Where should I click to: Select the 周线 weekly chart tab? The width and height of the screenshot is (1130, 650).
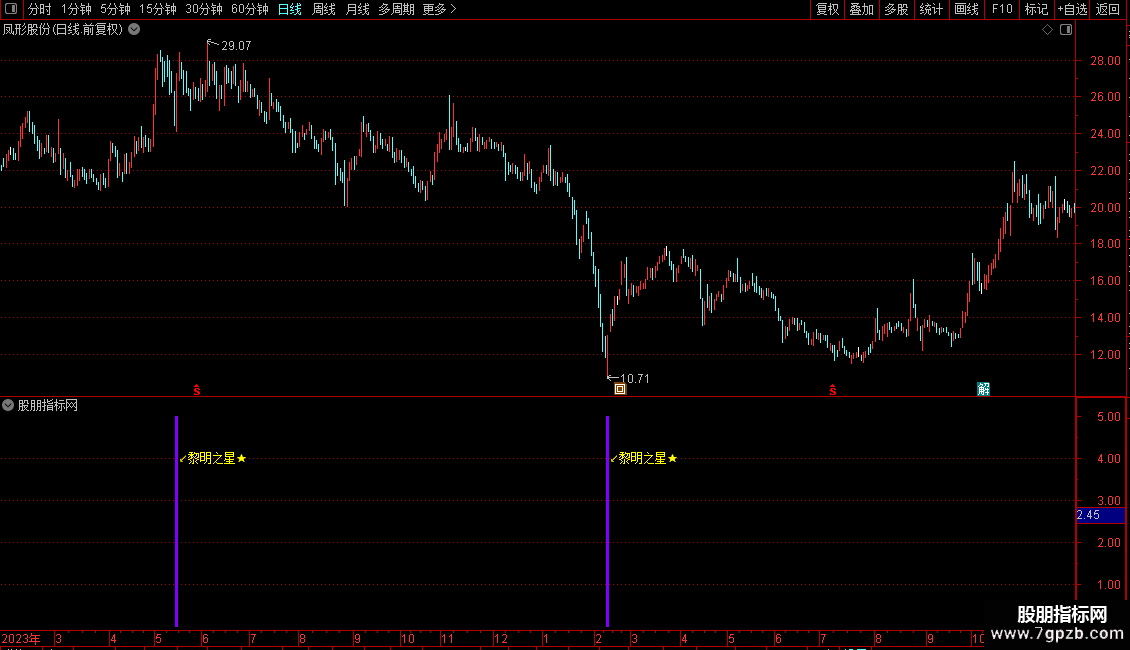(324, 9)
